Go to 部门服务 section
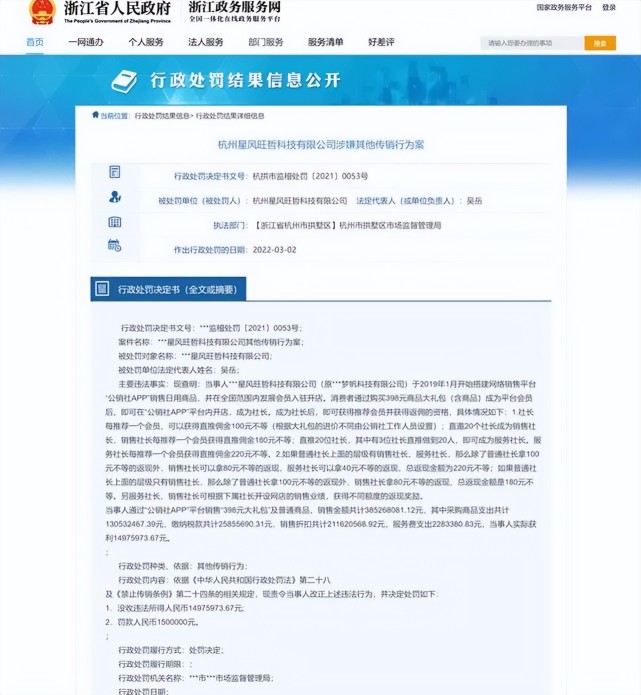Screen dimensions: 641x695 (266, 42)
